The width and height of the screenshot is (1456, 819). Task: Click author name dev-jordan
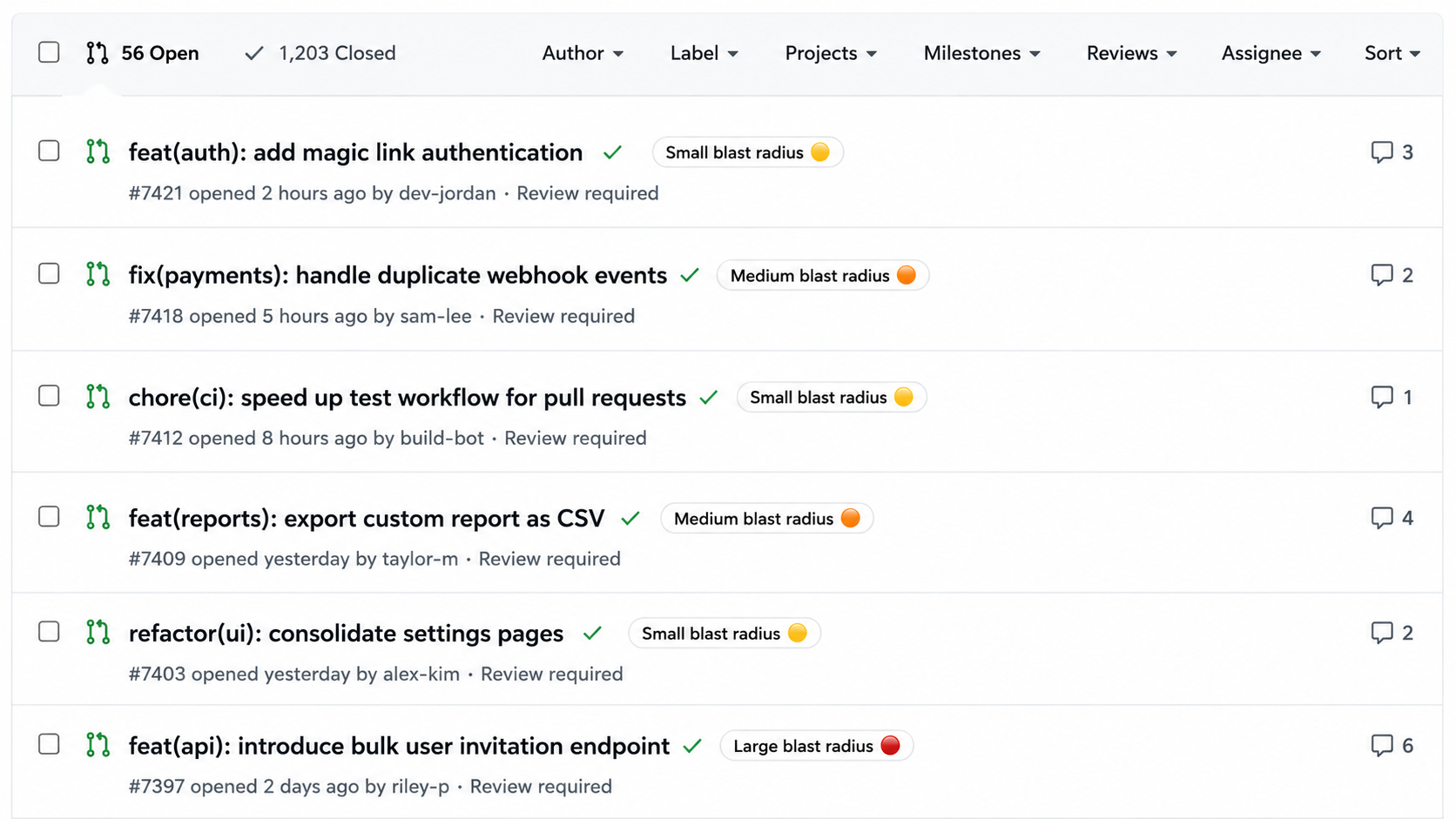point(447,193)
